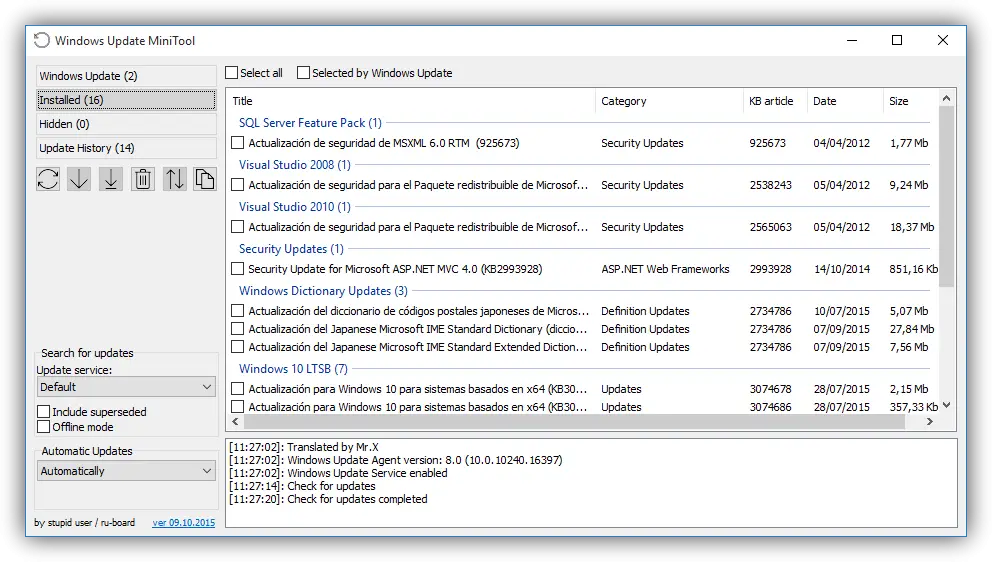992x562 pixels.
Task: Click the download-only arrow icon
Action: point(79,179)
